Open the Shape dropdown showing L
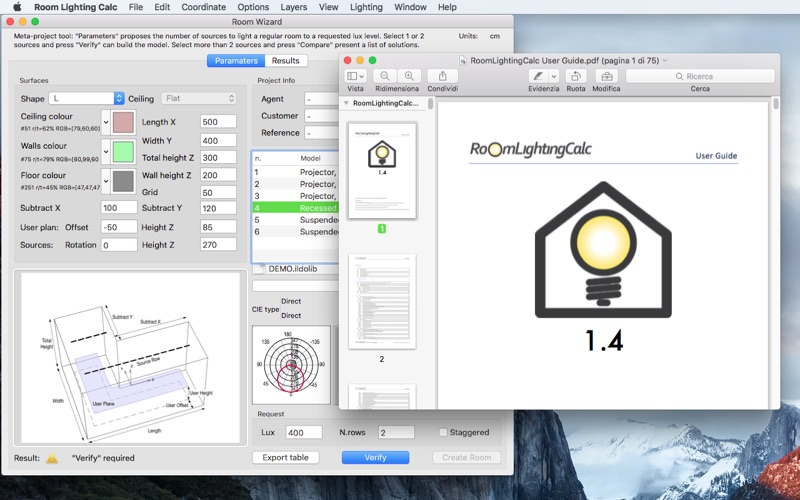The height and width of the screenshot is (500, 800). tap(86, 98)
